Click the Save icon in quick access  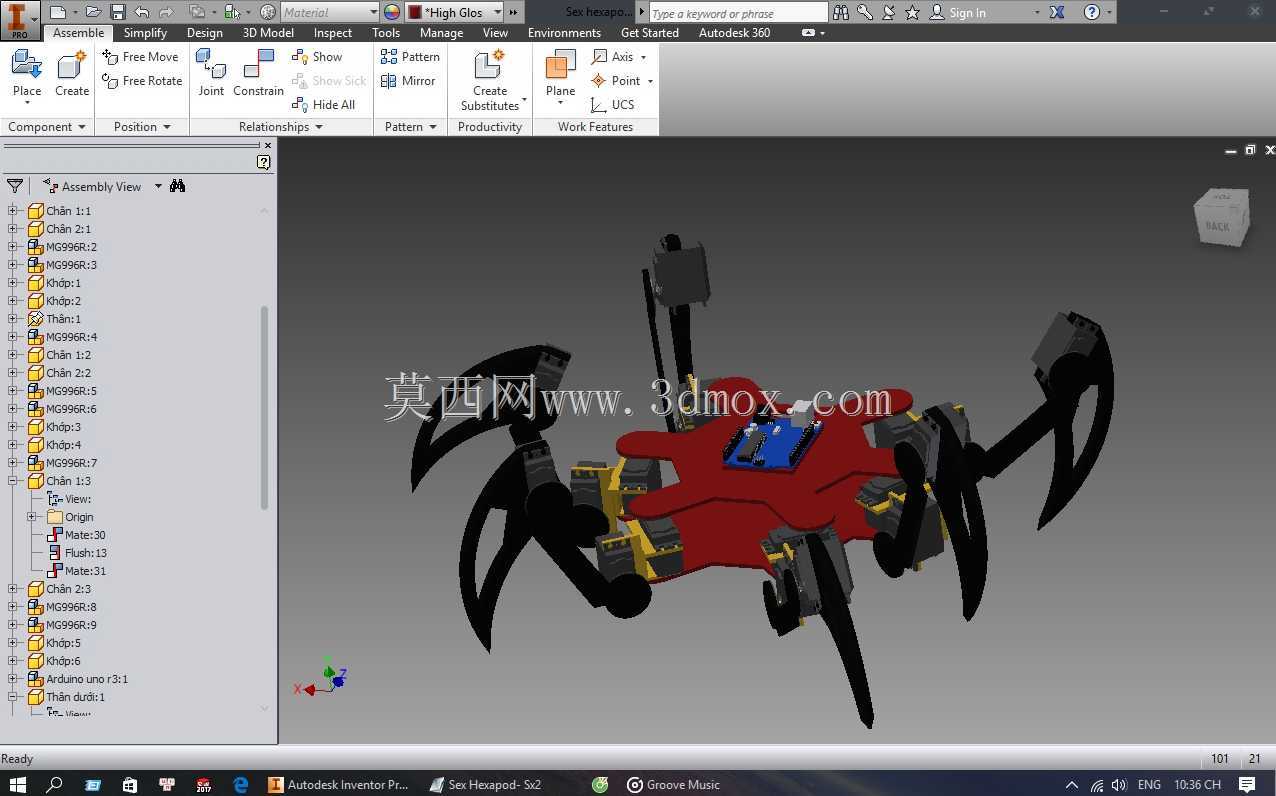(x=118, y=12)
